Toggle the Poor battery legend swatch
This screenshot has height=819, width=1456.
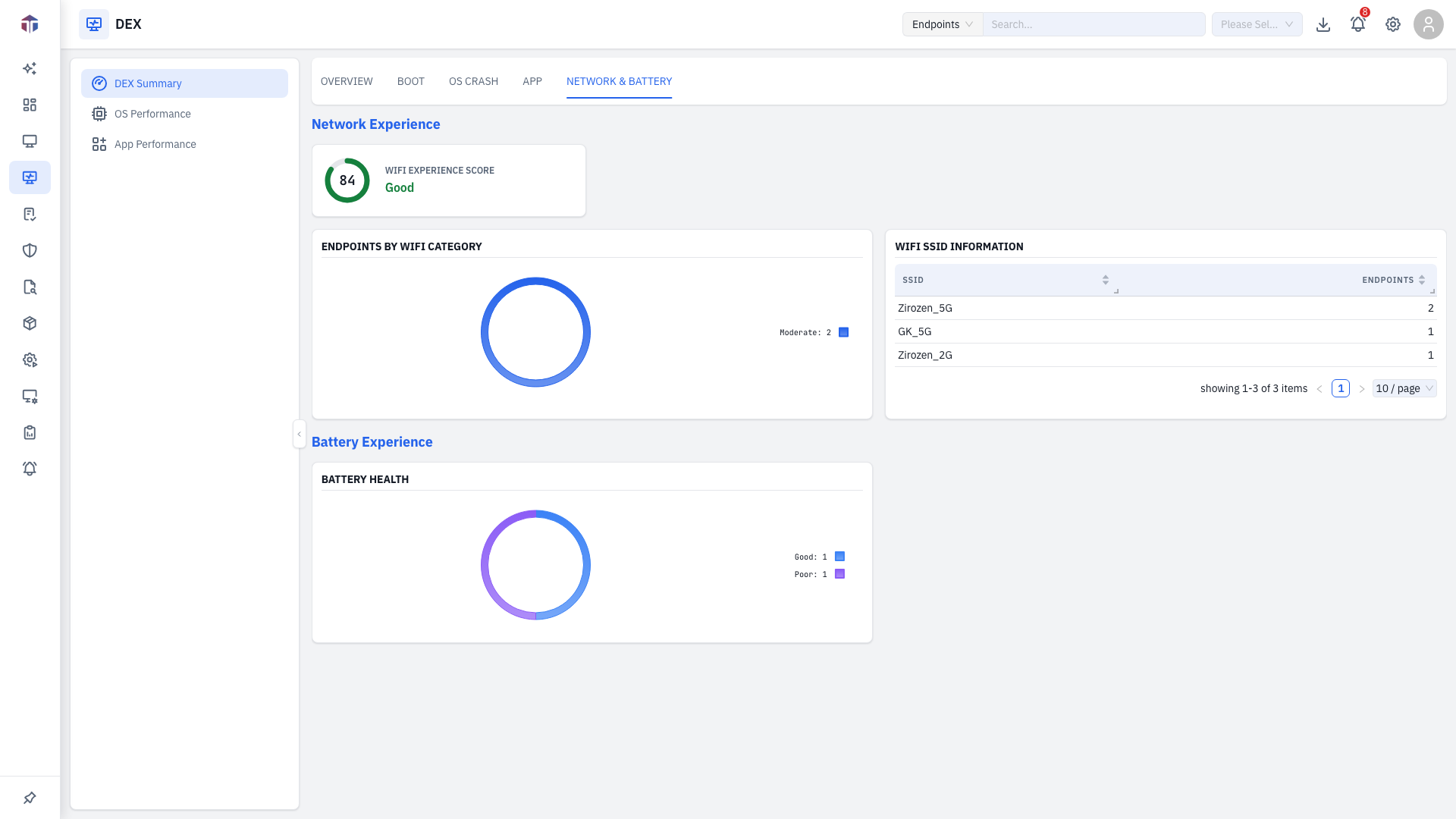(839, 574)
